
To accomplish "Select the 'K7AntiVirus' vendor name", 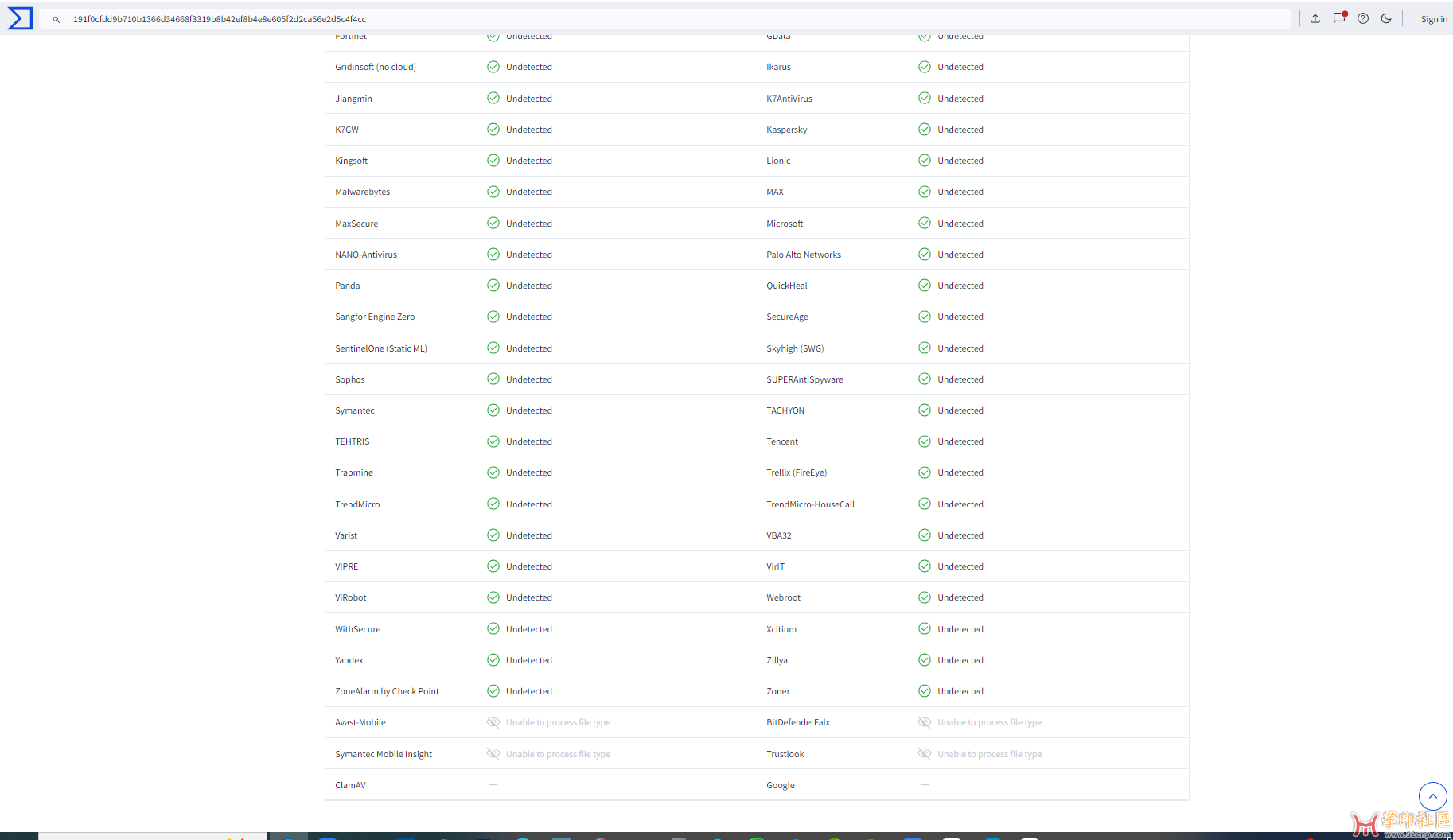I will coord(789,99).
